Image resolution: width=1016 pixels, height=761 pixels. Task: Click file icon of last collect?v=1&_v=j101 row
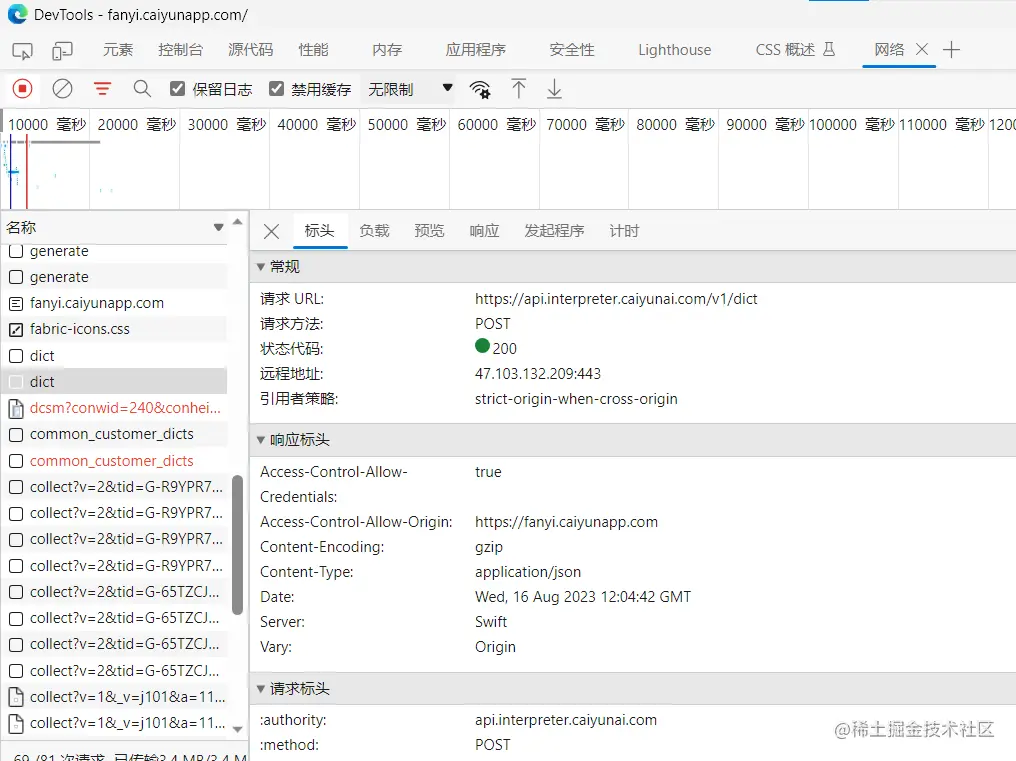click(x=16, y=723)
